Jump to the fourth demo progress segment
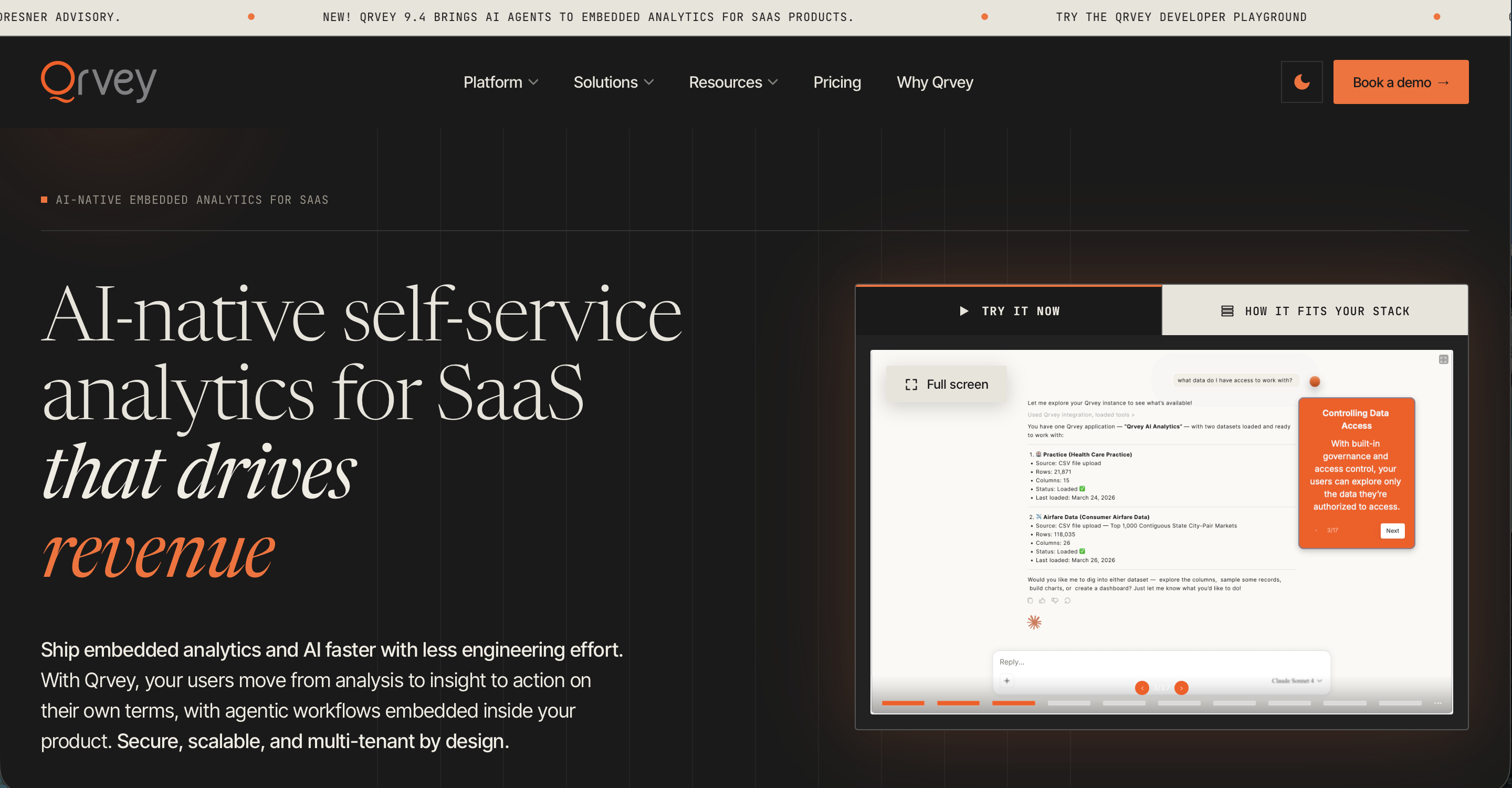Viewport: 1512px width, 788px height. 1069,703
